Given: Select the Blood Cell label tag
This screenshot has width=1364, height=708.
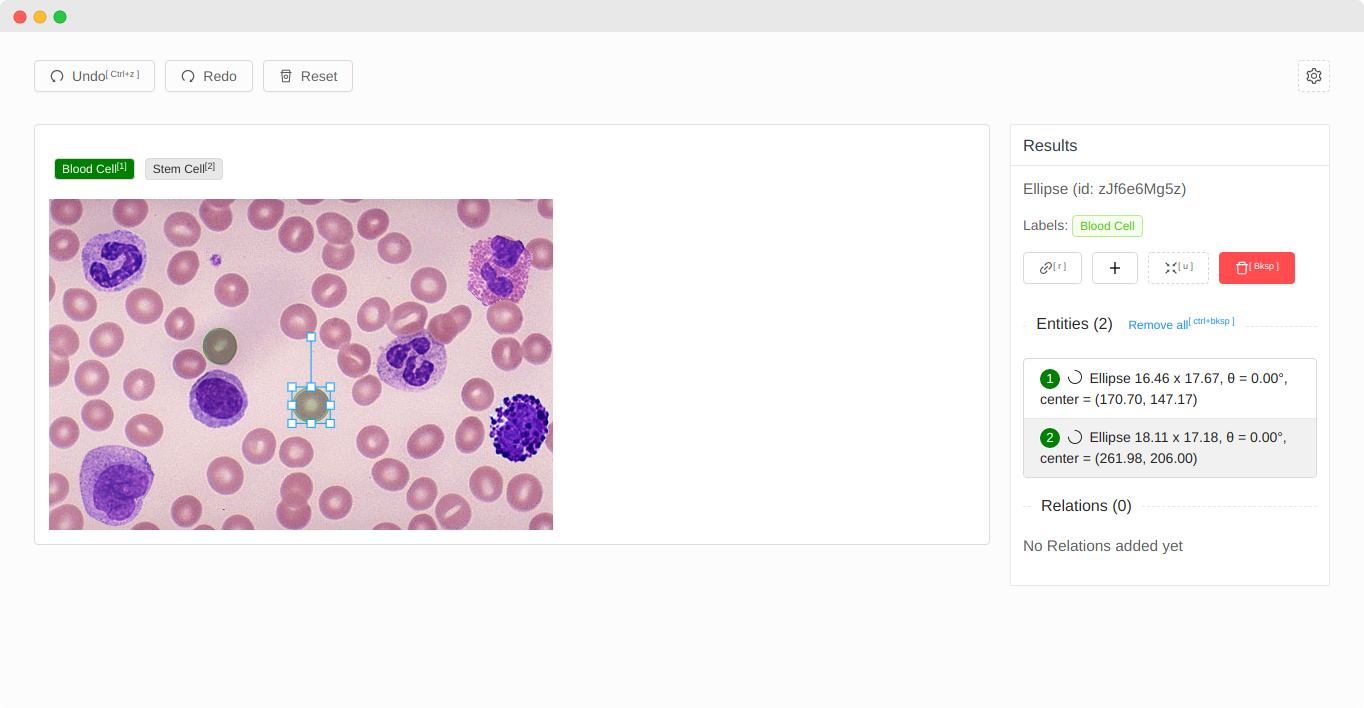Looking at the screenshot, I should tap(94, 169).
